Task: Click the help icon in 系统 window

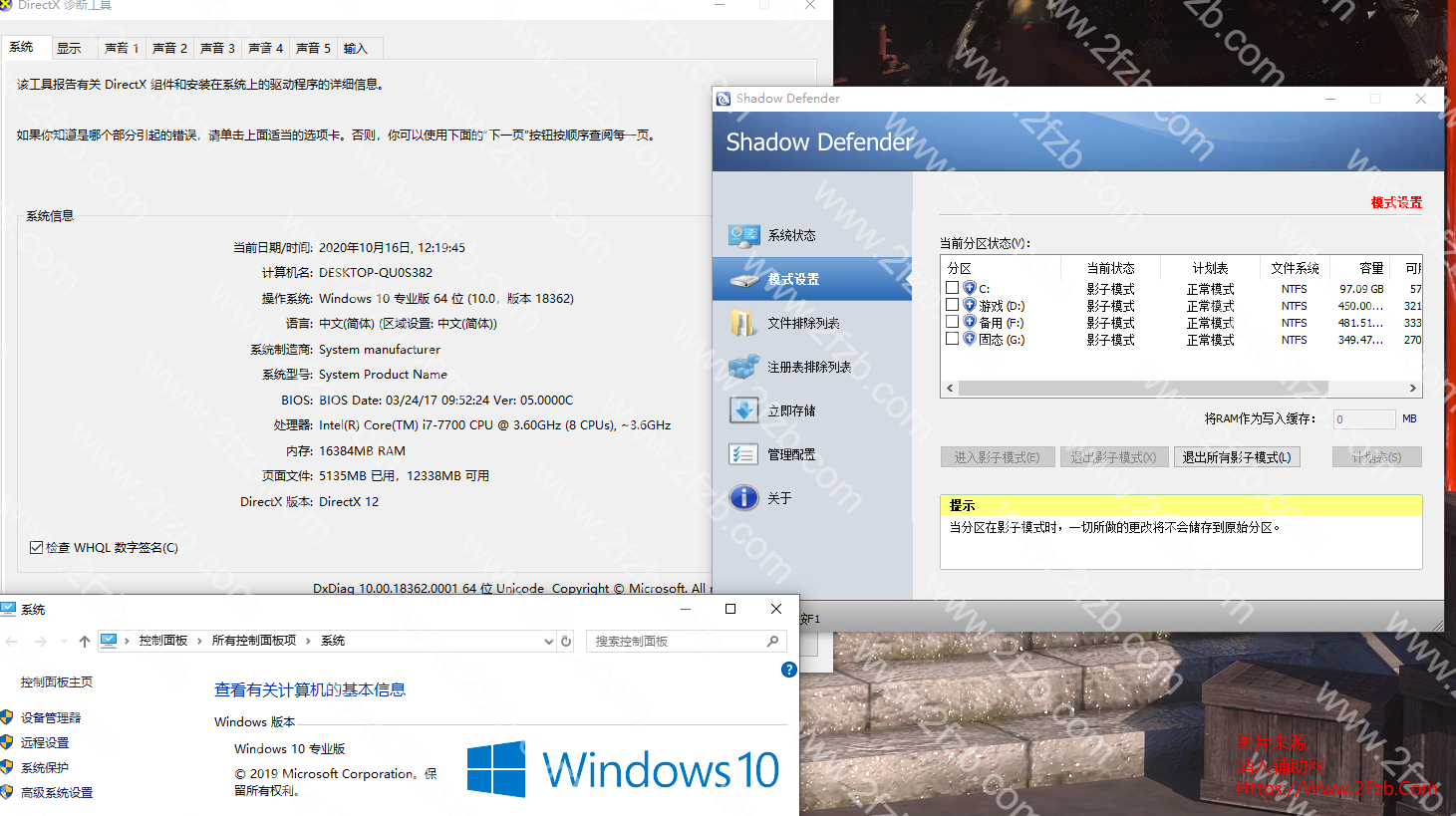Action: [x=788, y=670]
